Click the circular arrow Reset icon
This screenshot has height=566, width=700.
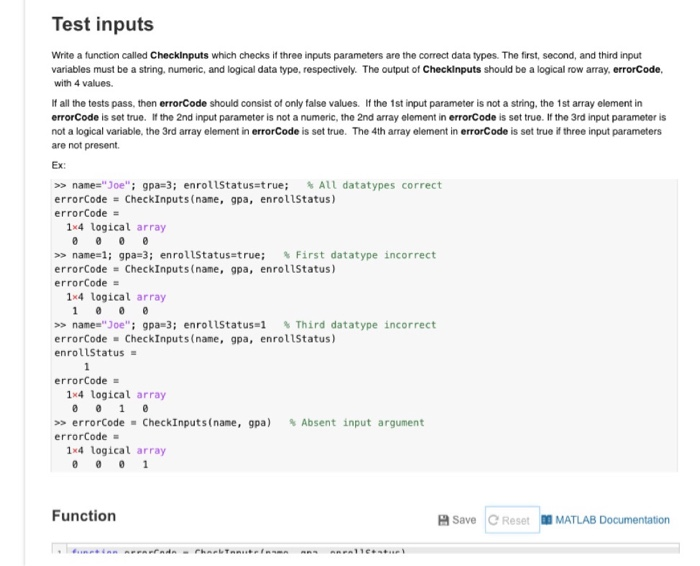click(493, 520)
